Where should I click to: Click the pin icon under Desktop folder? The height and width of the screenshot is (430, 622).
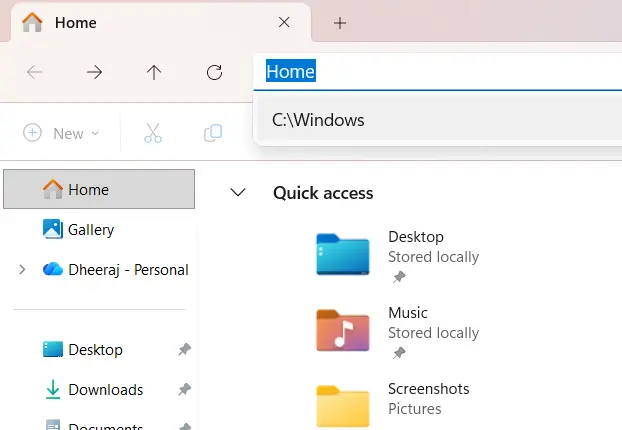[x=399, y=276]
